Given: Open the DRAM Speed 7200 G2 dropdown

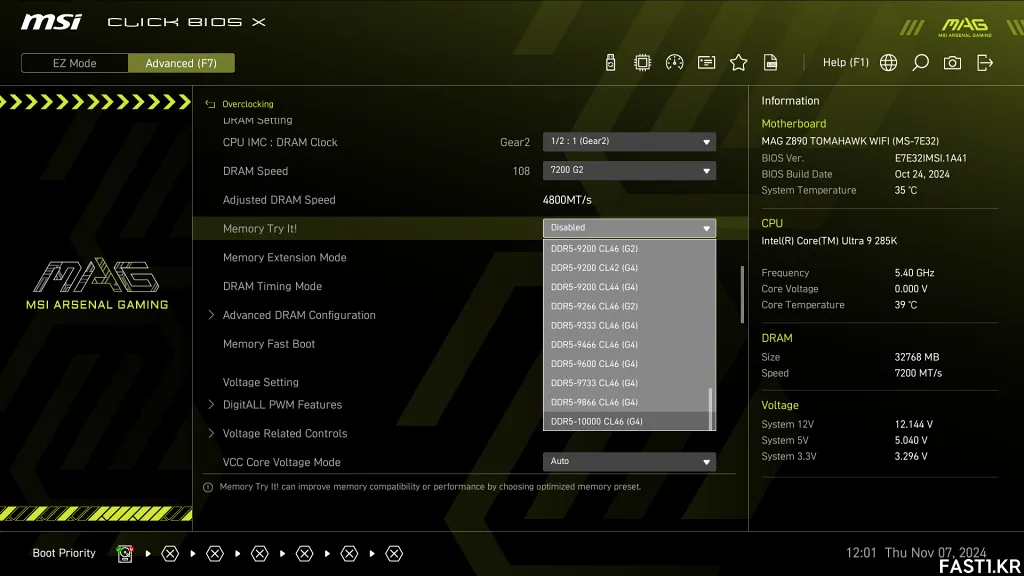Looking at the screenshot, I should coord(629,170).
